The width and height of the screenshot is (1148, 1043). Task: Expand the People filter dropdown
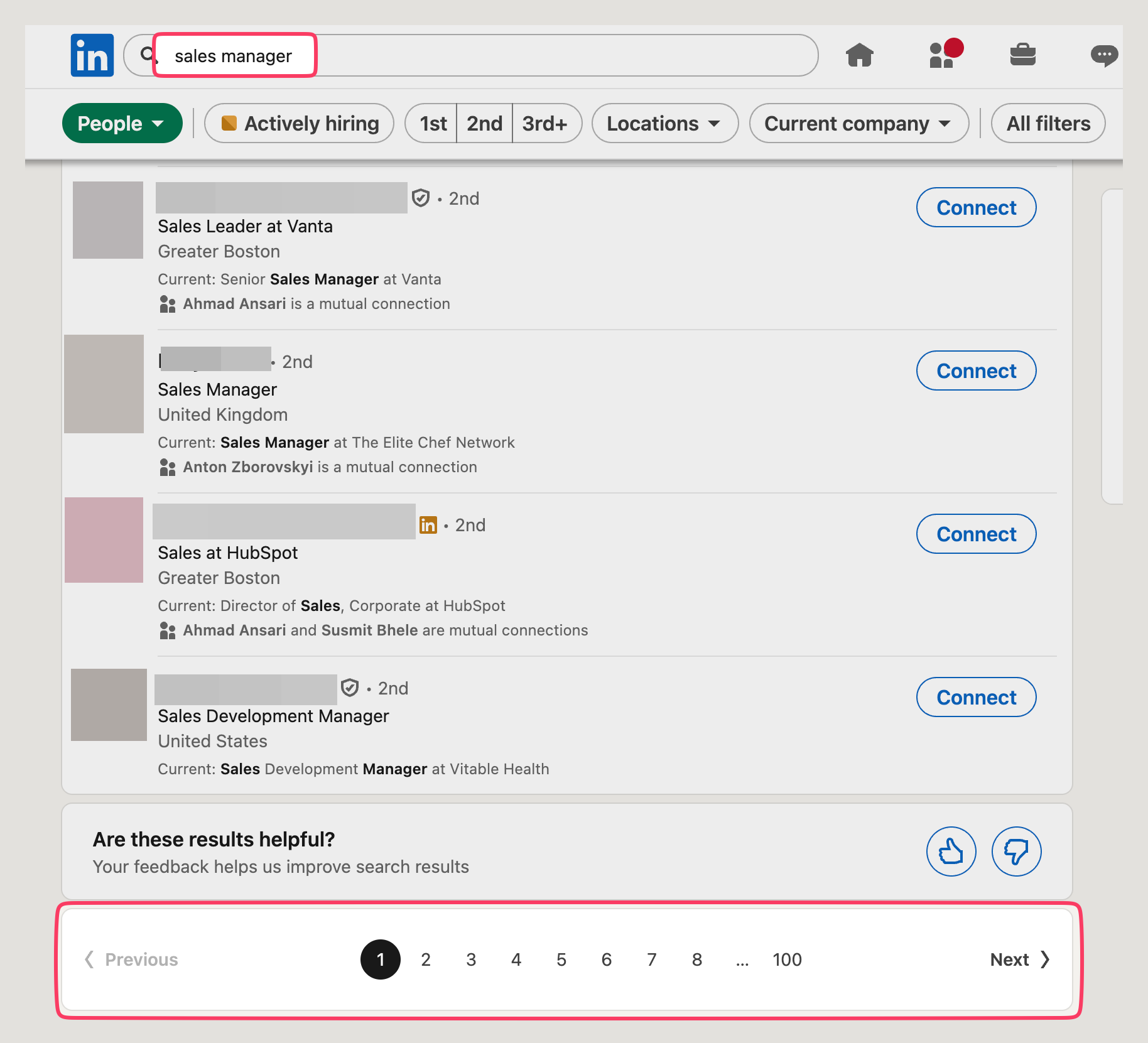tap(122, 123)
